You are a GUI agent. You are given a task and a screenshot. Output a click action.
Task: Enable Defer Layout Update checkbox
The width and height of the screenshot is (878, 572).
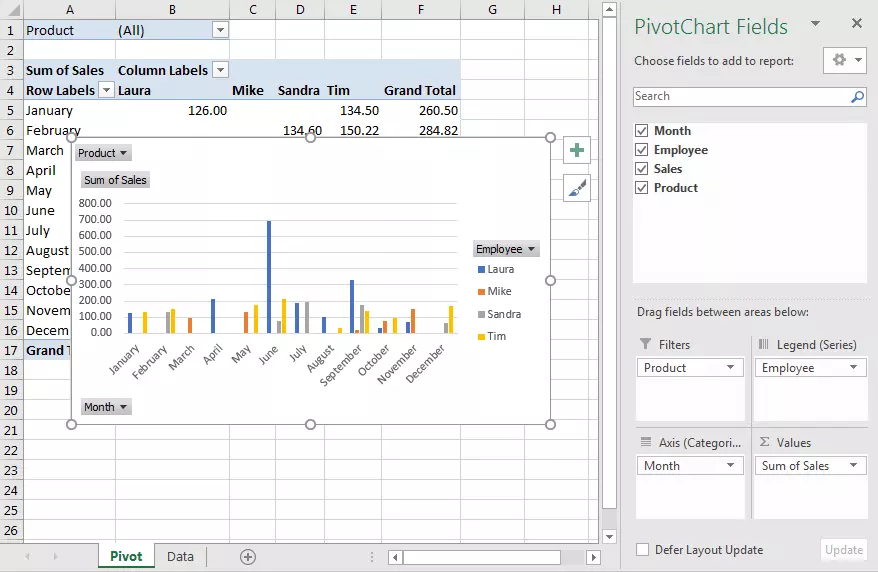642,550
